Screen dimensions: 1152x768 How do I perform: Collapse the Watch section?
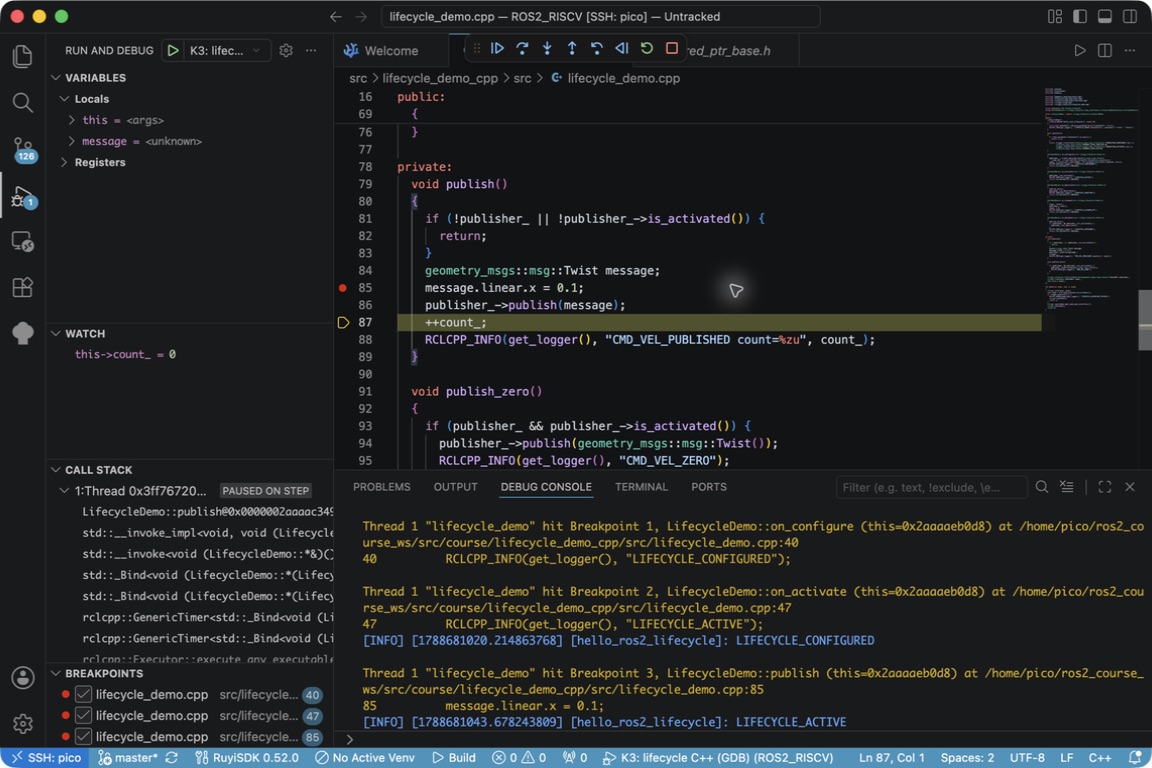coord(56,334)
